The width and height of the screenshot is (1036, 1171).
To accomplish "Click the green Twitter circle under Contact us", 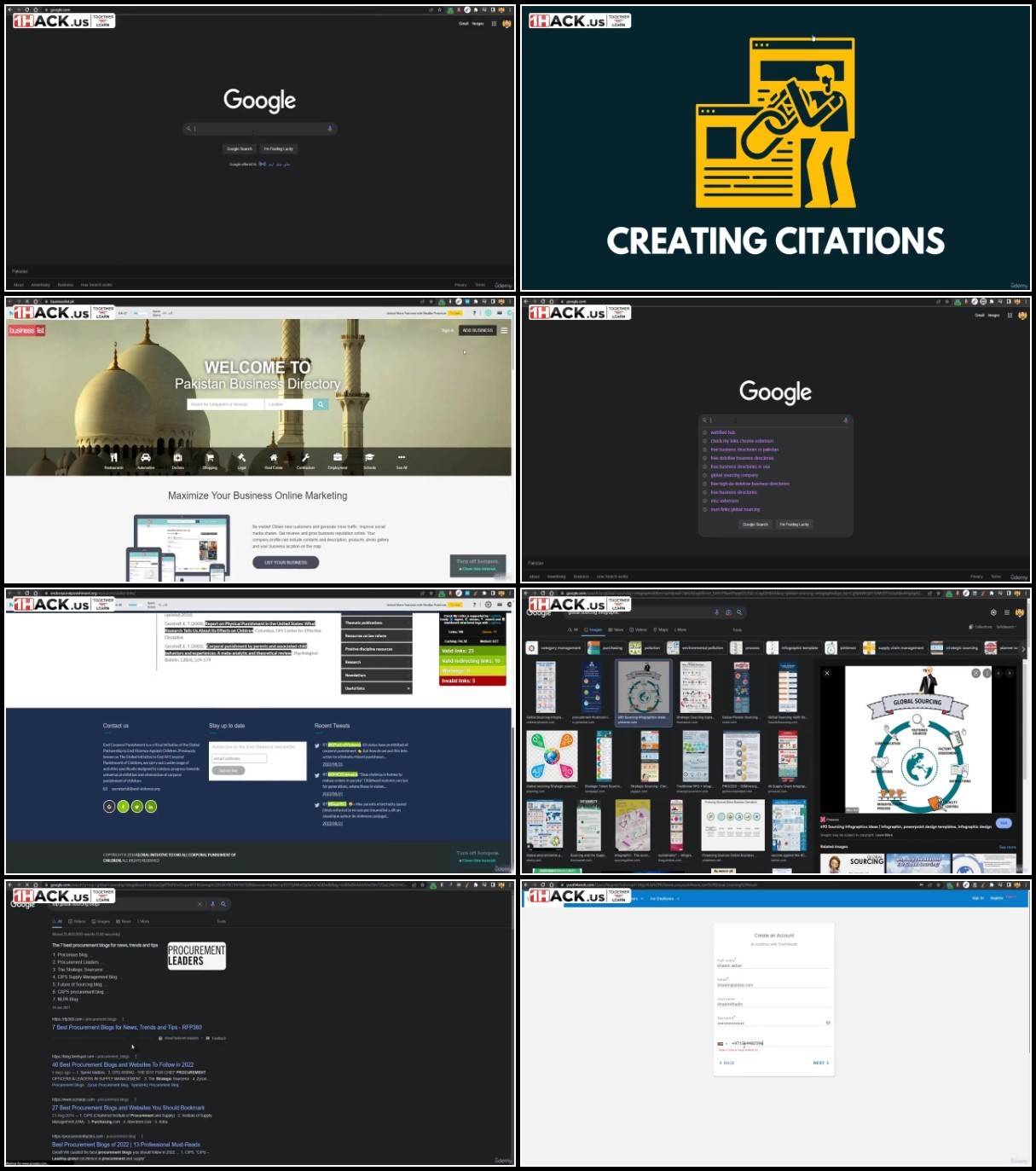I will coord(136,806).
